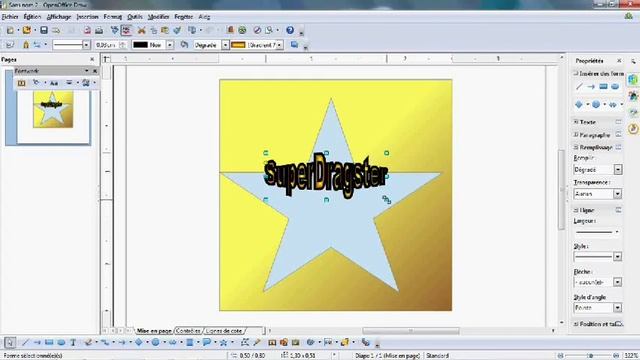This screenshot has width=640, height=360.
Task: Select the Curve drawing tool
Action: pos(88,342)
